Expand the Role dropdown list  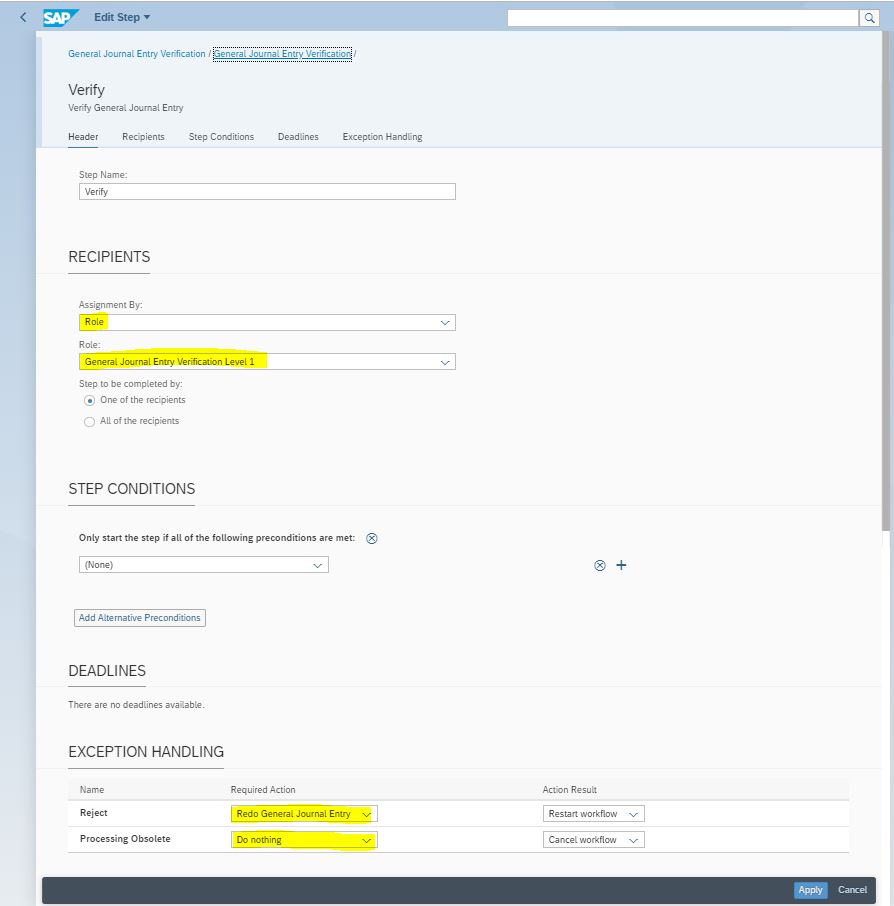click(x=445, y=362)
